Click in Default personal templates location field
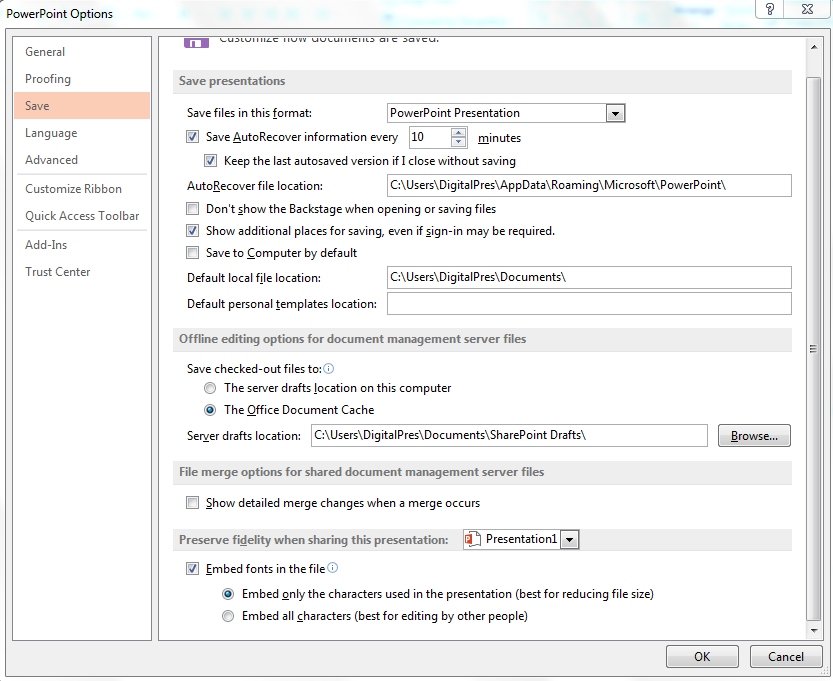The height and width of the screenshot is (681, 833). point(588,304)
